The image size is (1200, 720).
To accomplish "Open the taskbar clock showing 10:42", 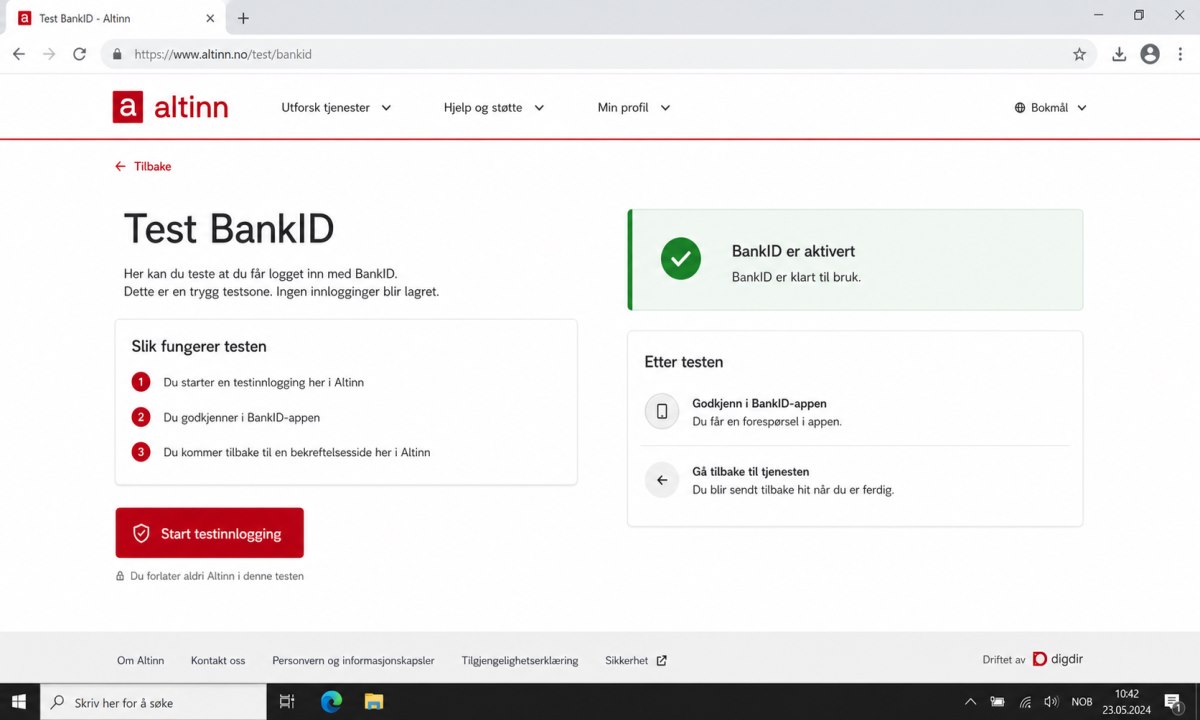I will tap(1127, 702).
